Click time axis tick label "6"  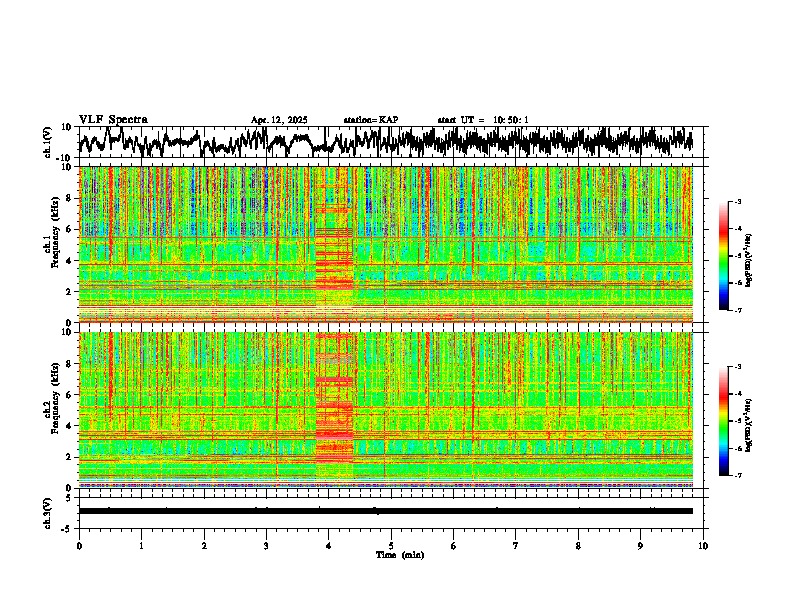[454, 546]
